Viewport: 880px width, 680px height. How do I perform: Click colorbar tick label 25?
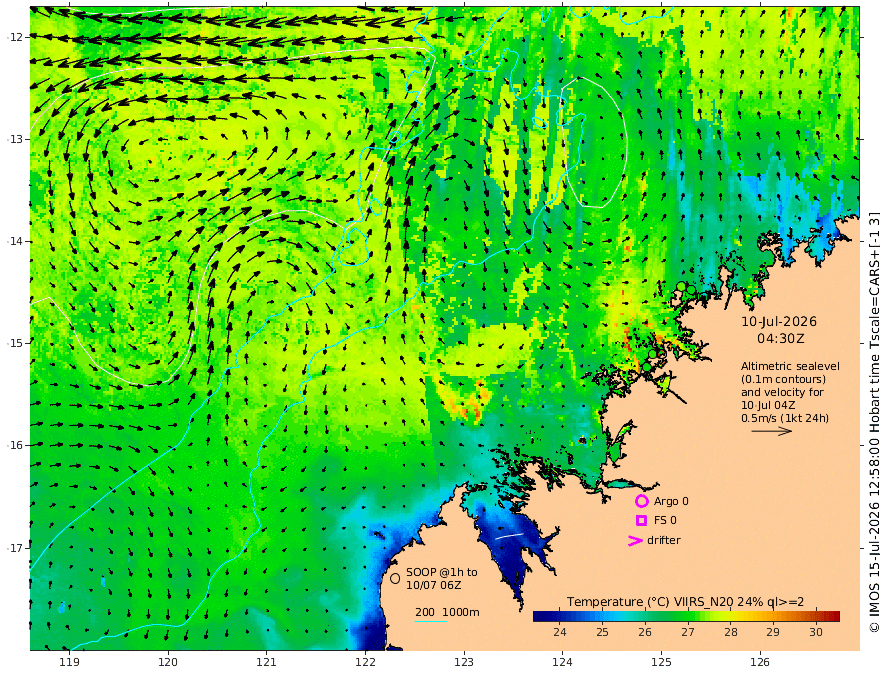[602, 632]
